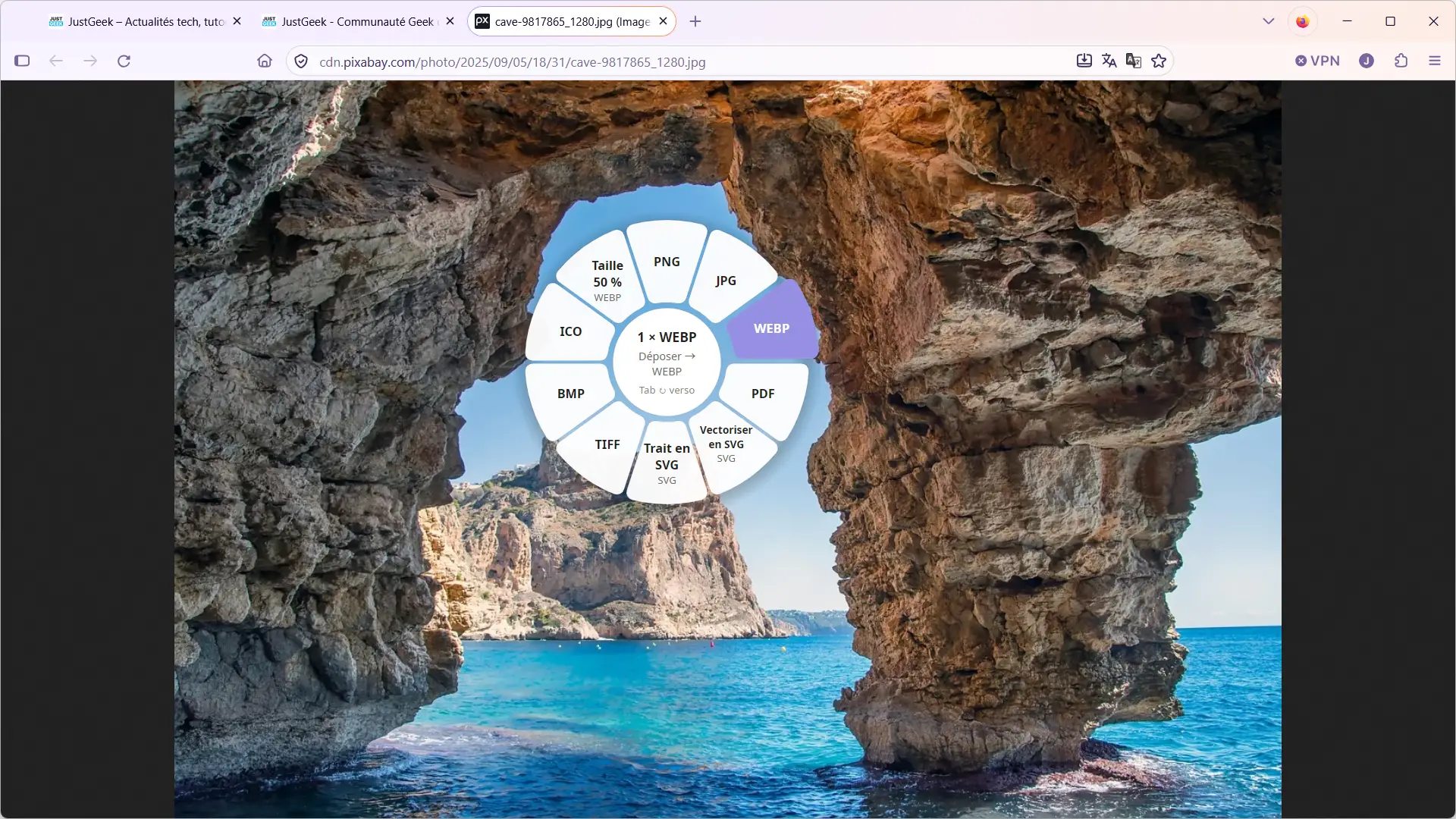This screenshot has height=819, width=1456.
Task: Expand the list all tabs chevron
Action: [x=1269, y=21]
